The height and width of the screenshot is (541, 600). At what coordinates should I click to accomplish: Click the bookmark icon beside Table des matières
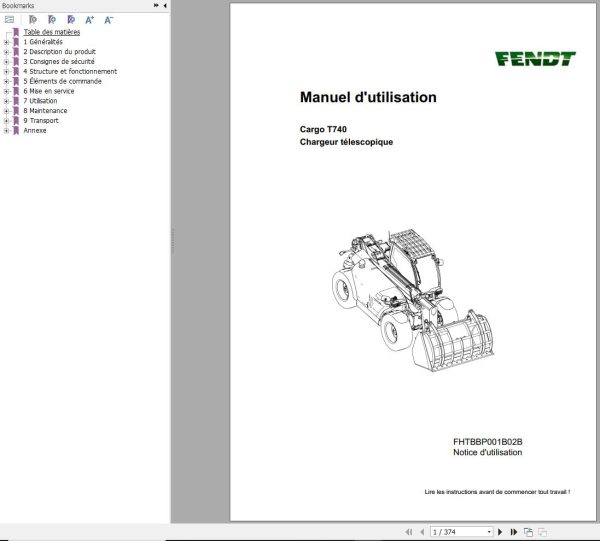(x=16, y=32)
